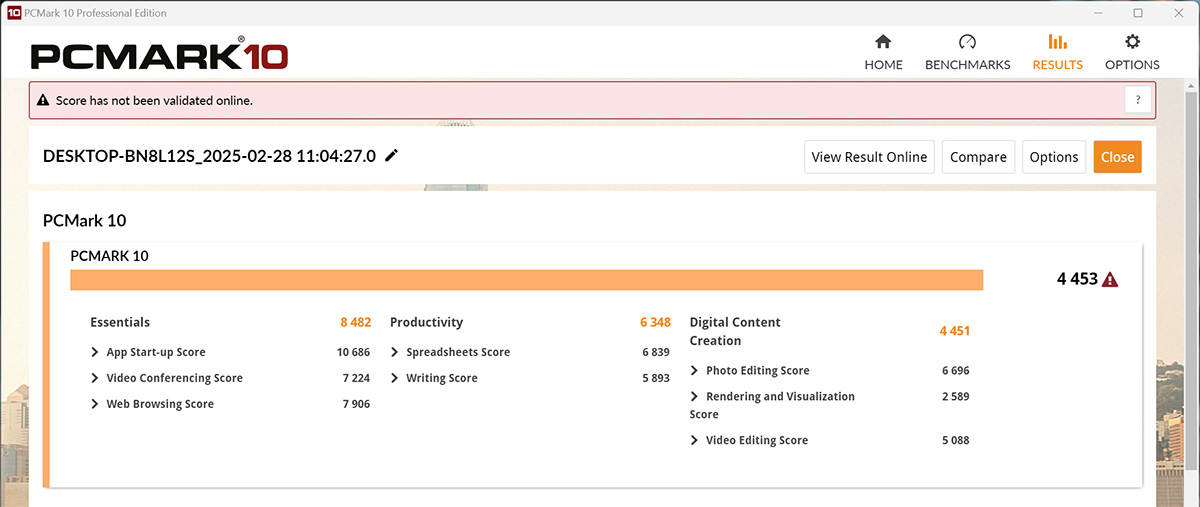Click the Essentials heading
Image resolution: width=1200 pixels, height=507 pixels.
(x=120, y=322)
